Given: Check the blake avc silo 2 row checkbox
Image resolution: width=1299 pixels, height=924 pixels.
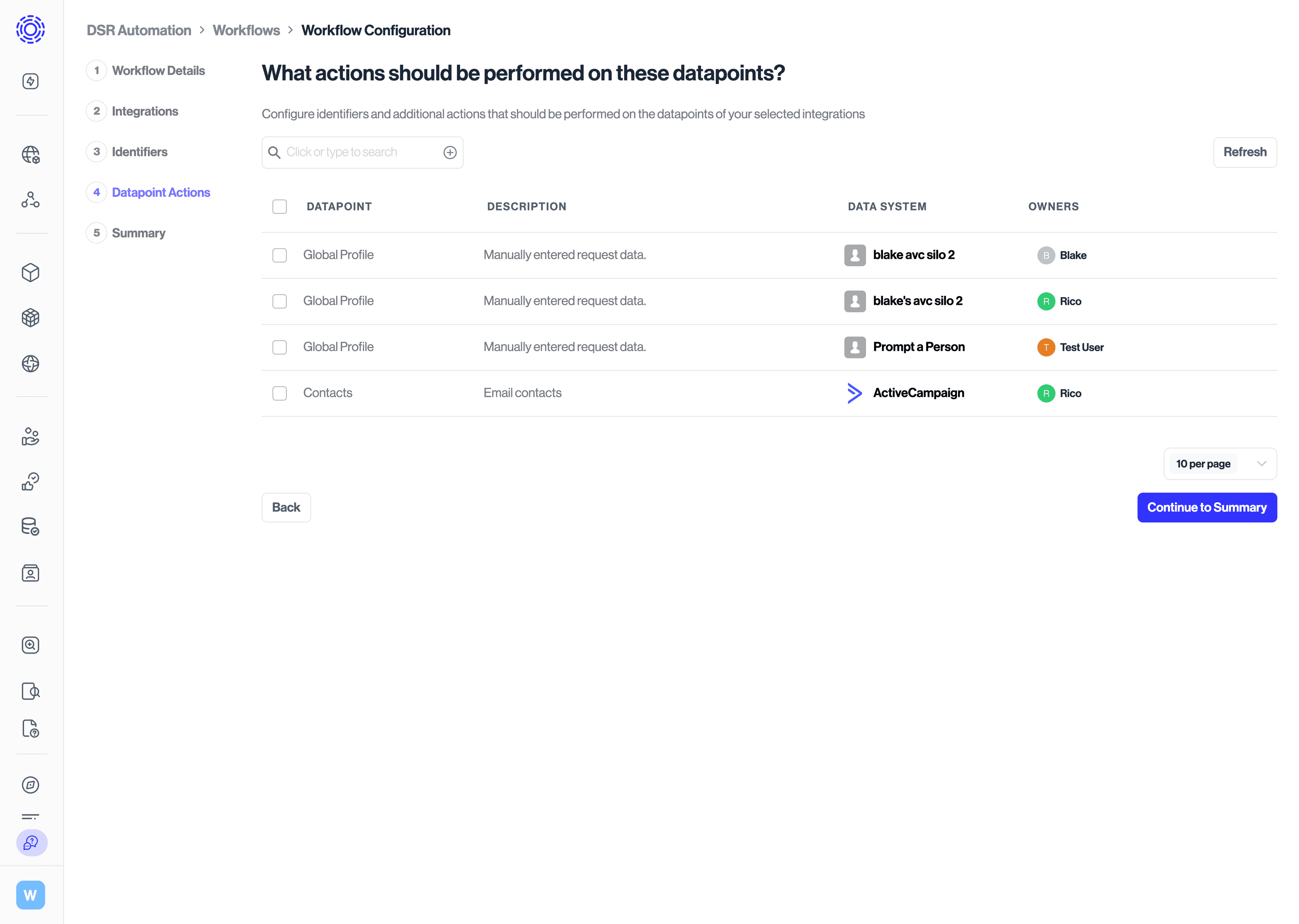Looking at the screenshot, I should [279, 255].
